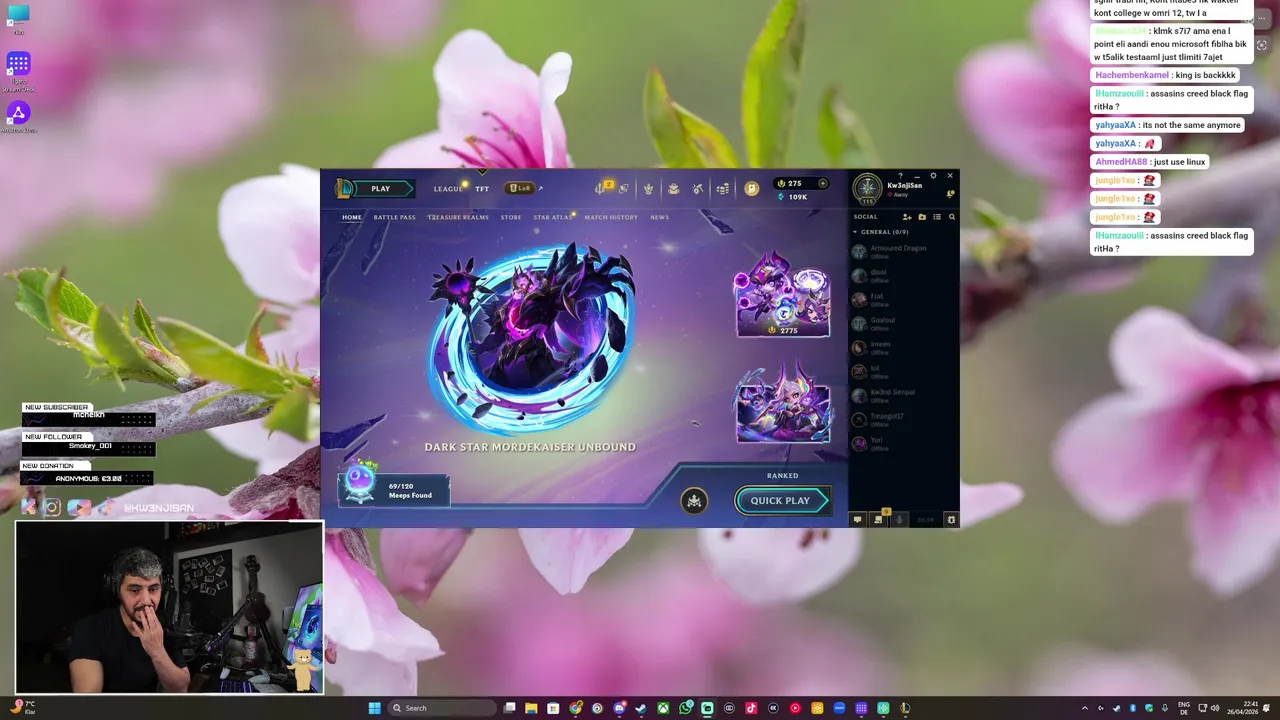The height and width of the screenshot is (720, 1280).
Task: Open the store coins icon
Action: [x=722, y=188]
